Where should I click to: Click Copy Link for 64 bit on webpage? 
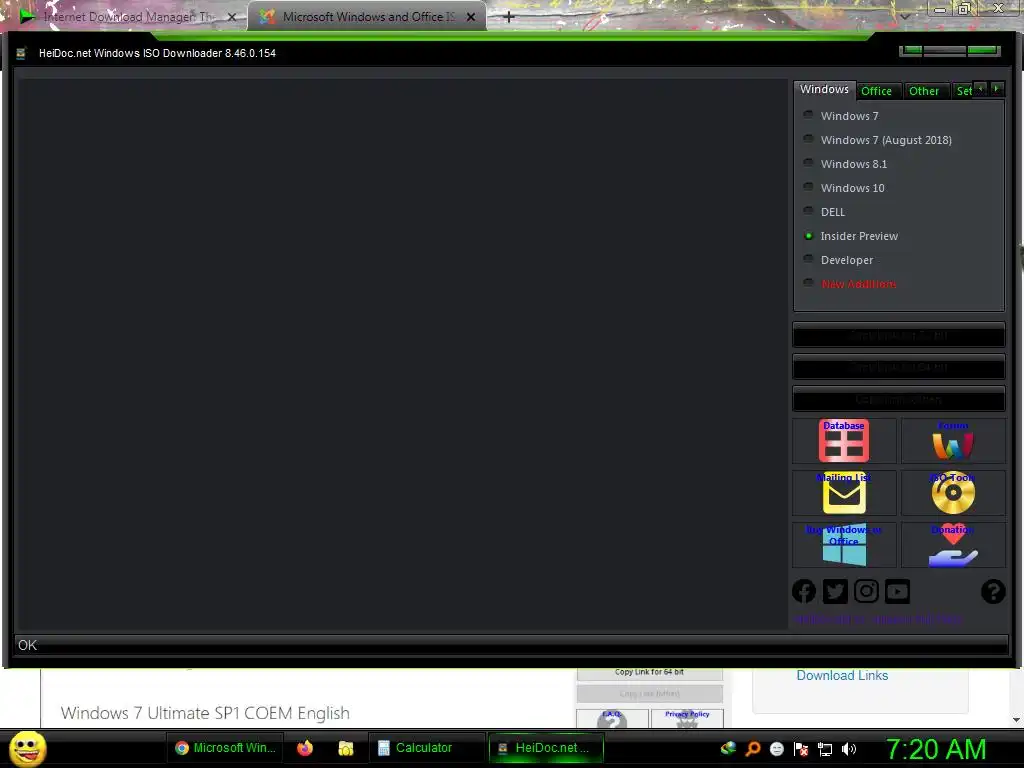pos(649,673)
